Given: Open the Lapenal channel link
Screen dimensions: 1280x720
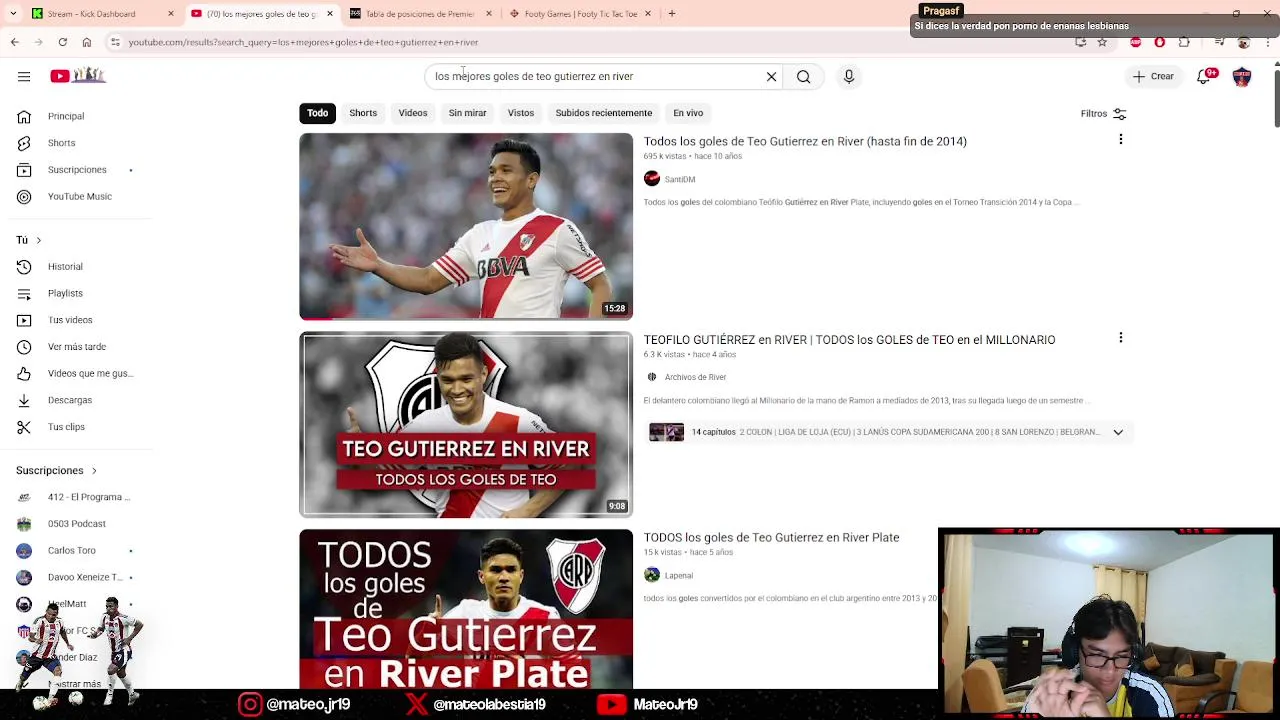Looking at the screenshot, I should tap(678, 575).
